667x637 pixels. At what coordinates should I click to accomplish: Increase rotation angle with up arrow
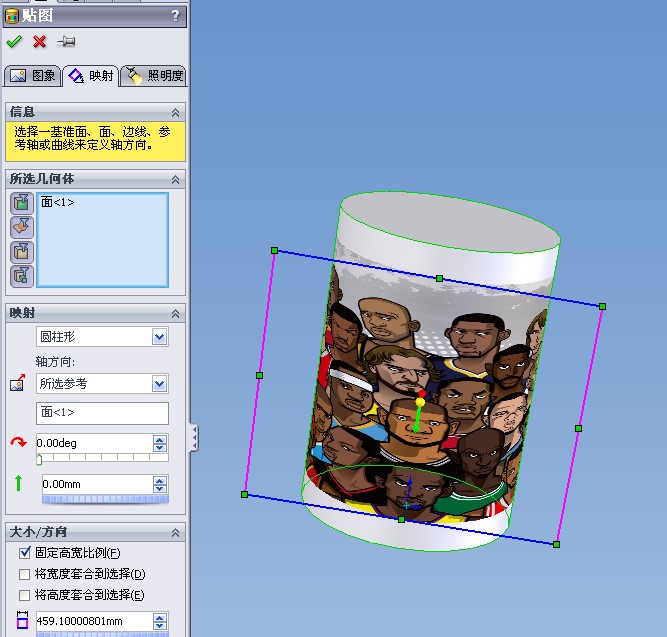point(160,439)
